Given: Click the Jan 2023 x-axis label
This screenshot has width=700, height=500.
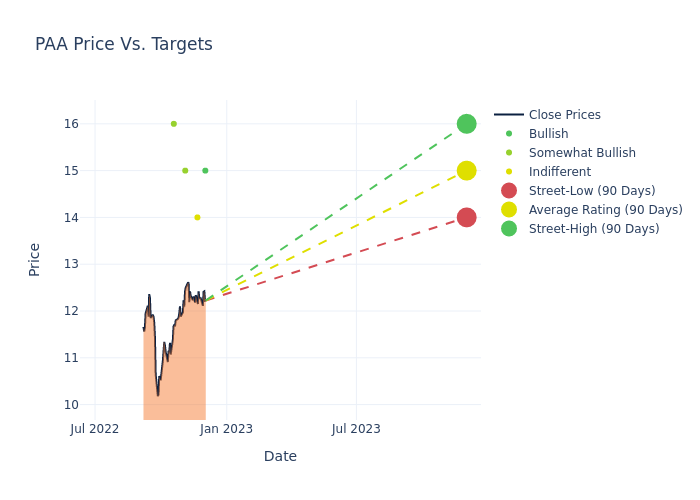Looking at the screenshot, I should [x=226, y=430].
